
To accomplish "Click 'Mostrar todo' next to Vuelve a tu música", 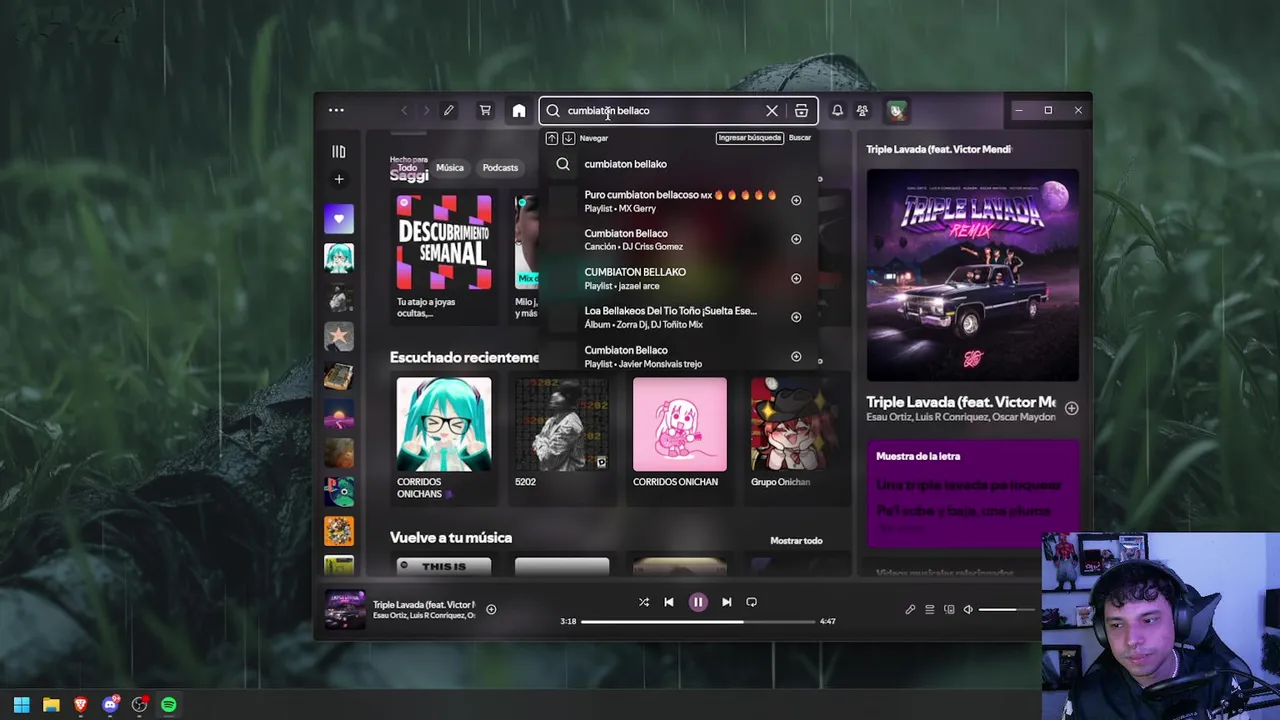I will click(x=796, y=541).
